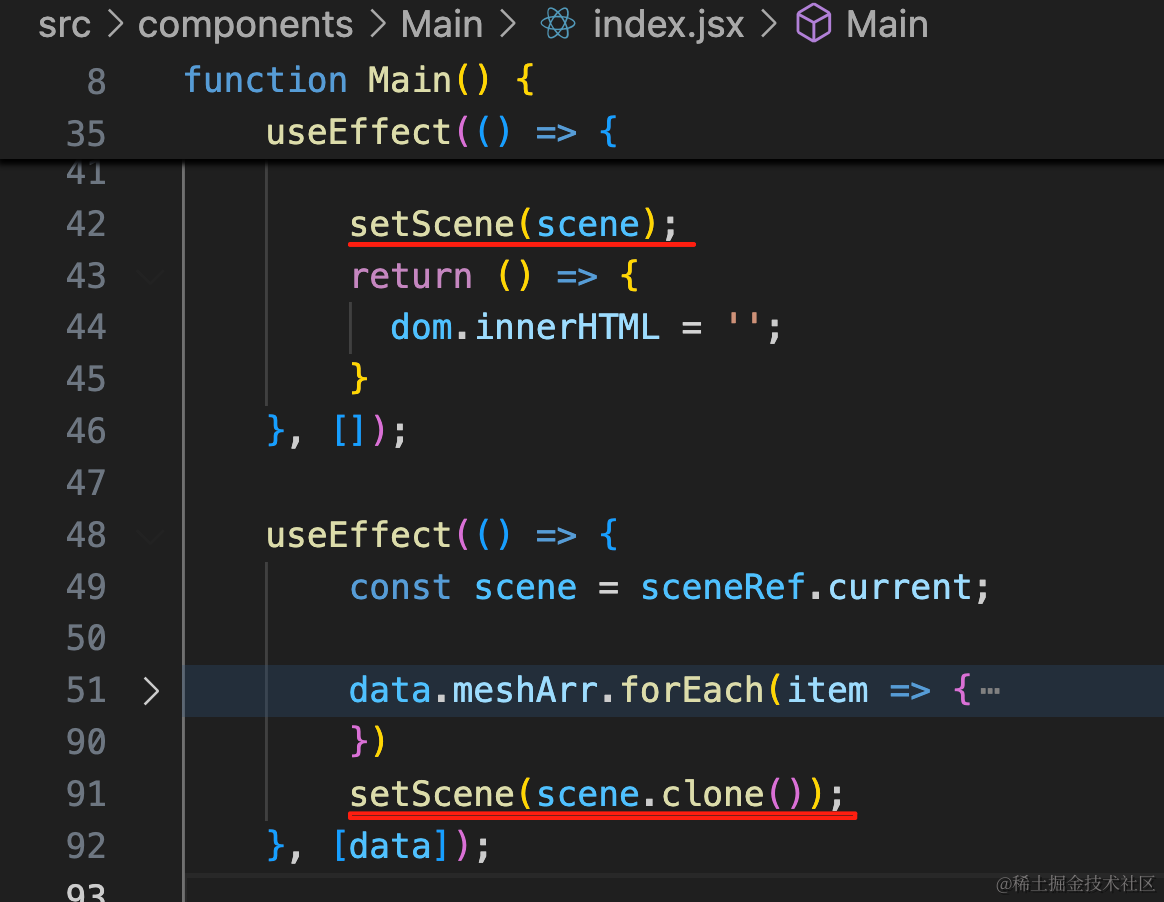This screenshot has width=1164, height=902.
Task: Collapse the useEffect block at line 48
Action: click(151, 536)
